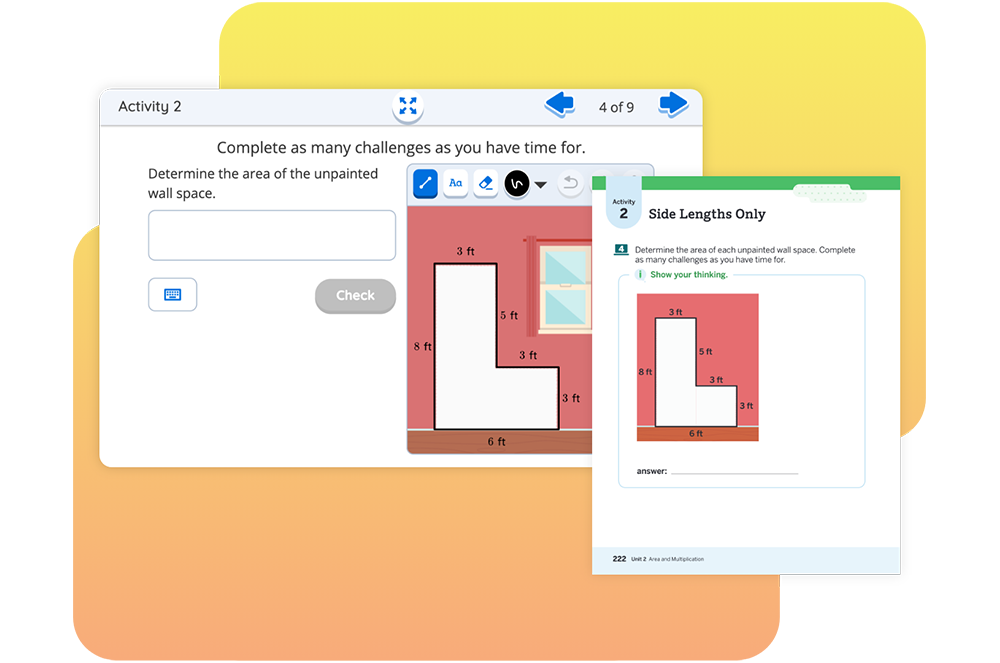The image size is (1000, 663).
Task: Click the blue forward navigation arrow
Action: (x=673, y=105)
